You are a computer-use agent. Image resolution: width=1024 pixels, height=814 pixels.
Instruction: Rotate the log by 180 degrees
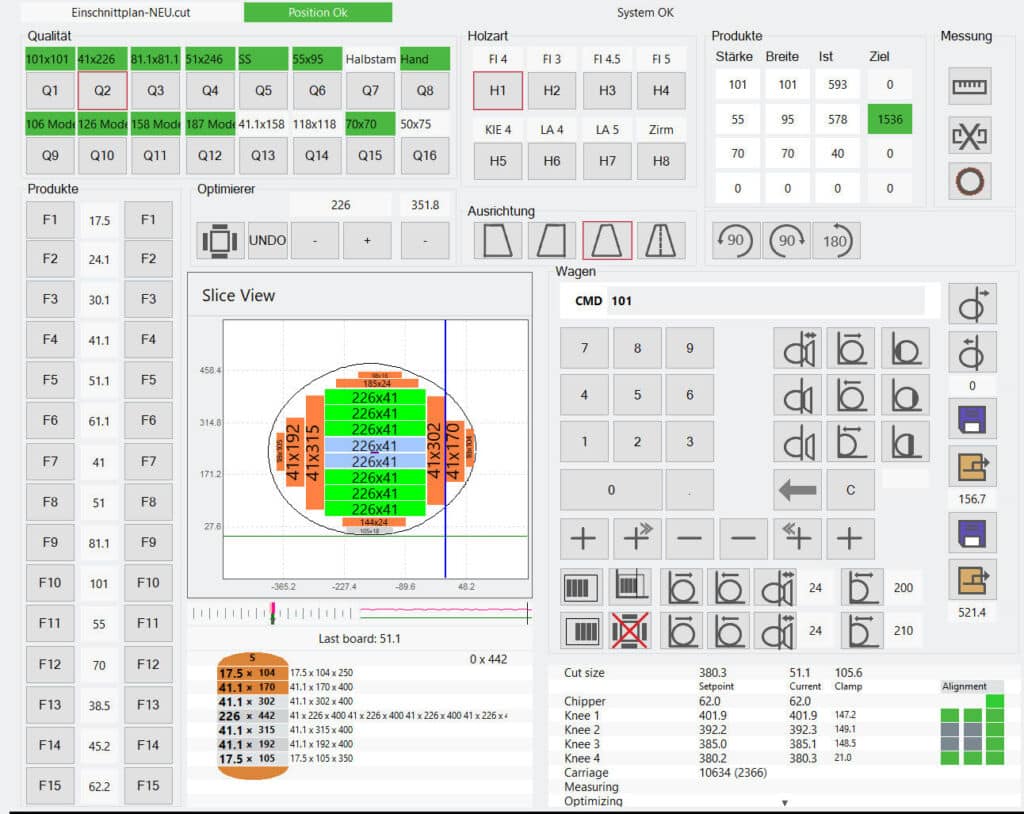point(835,240)
